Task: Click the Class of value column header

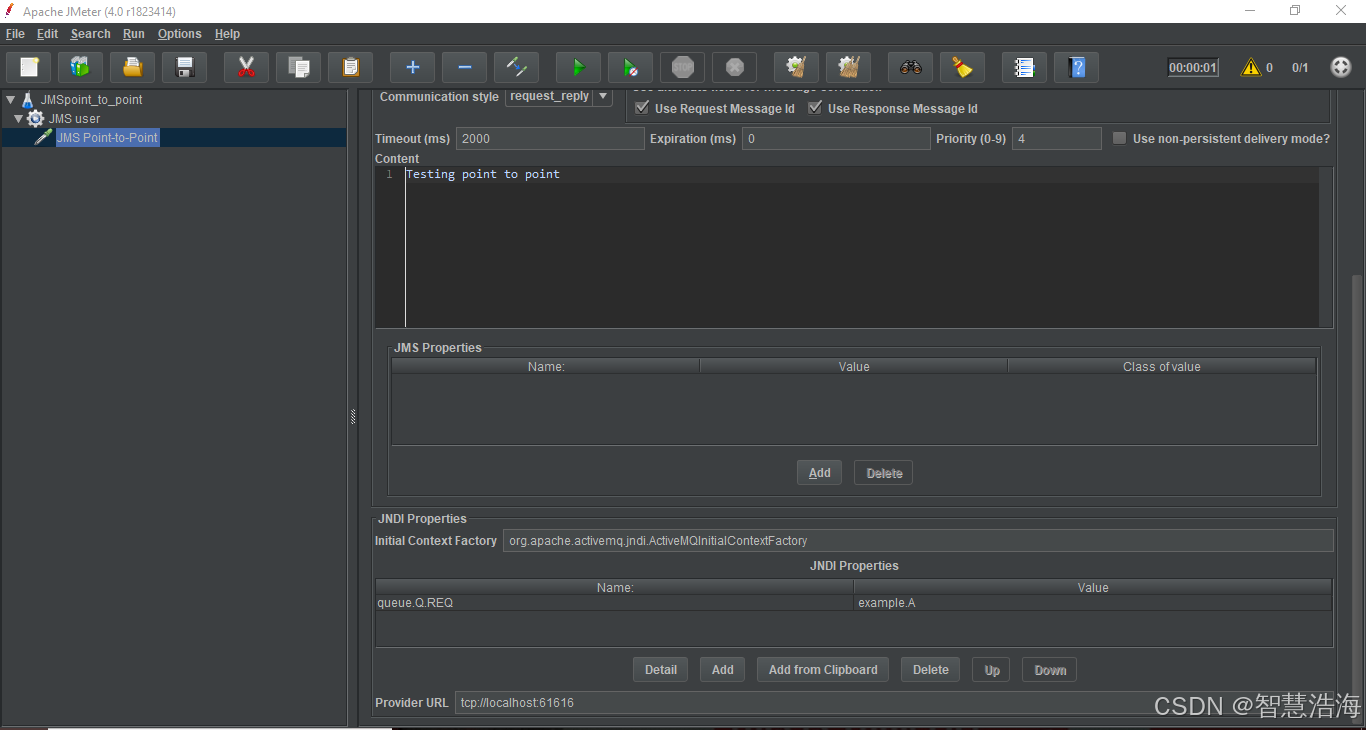Action: [1161, 367]
